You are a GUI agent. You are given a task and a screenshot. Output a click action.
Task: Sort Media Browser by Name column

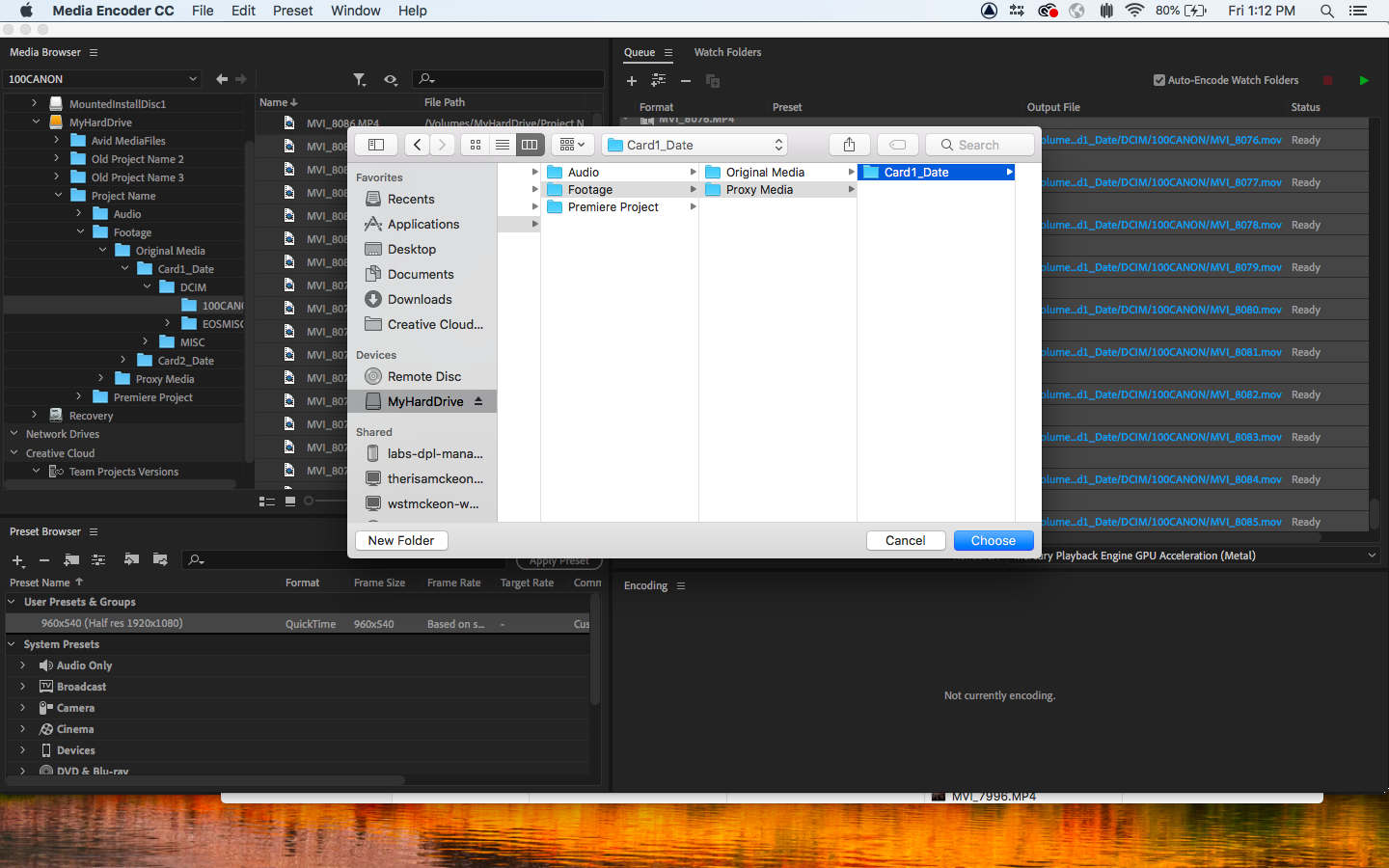coord(279,102)
